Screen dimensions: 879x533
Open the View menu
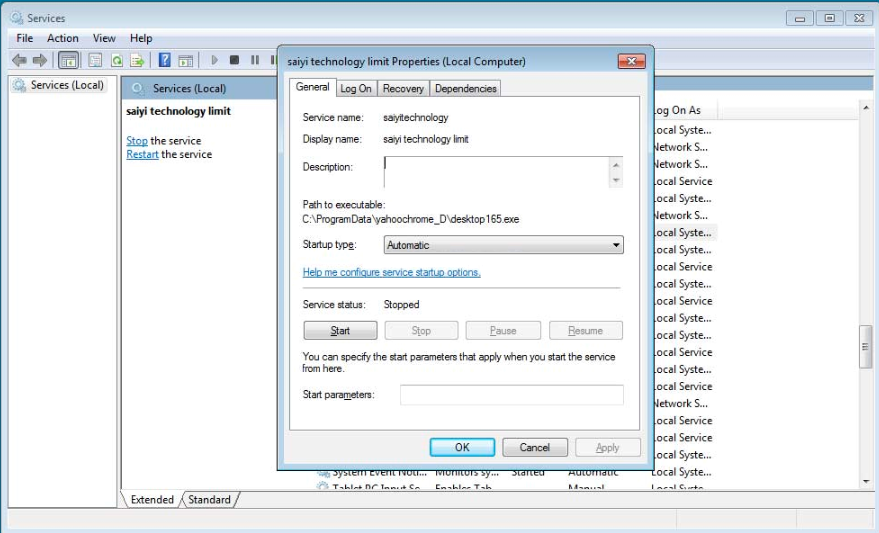[x=104, y=38]
